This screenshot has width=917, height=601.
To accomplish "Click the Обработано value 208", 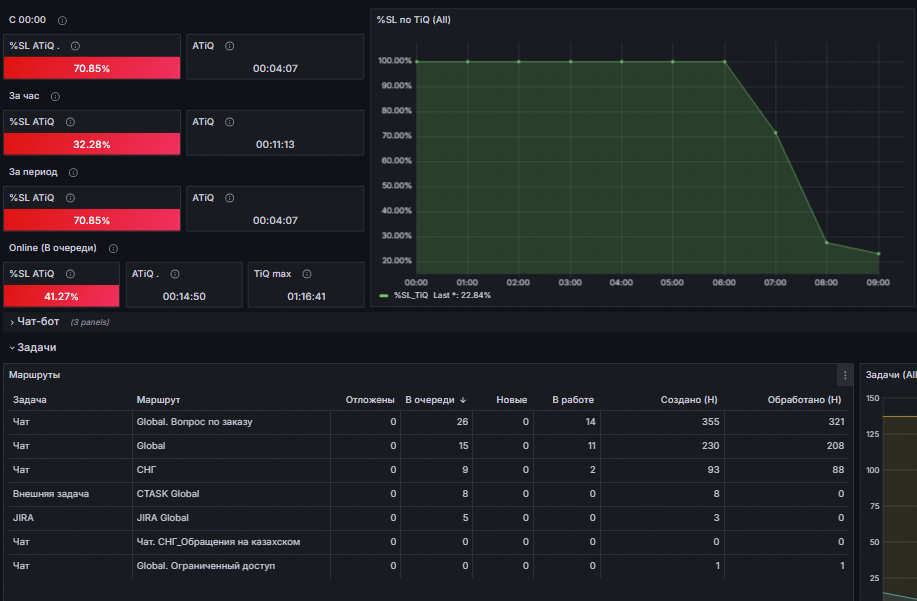I will (x=835, y=446).
